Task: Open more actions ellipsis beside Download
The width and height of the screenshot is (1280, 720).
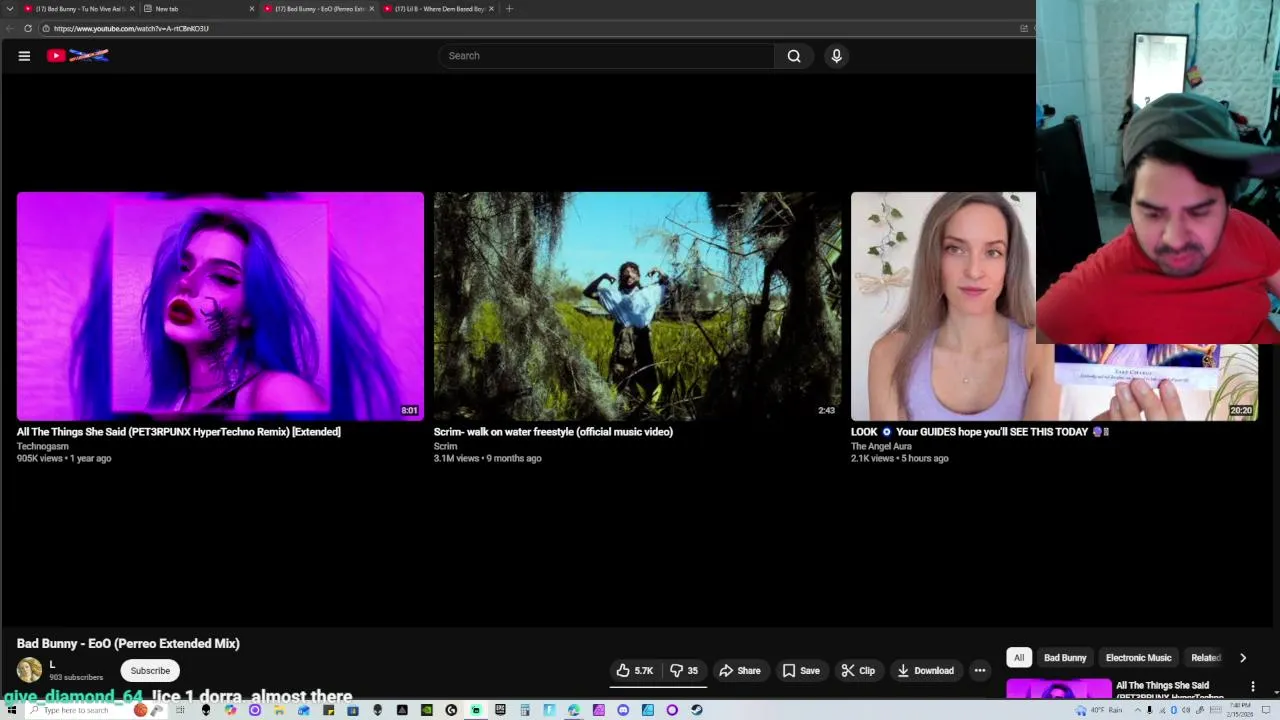Action: point(980,671)
